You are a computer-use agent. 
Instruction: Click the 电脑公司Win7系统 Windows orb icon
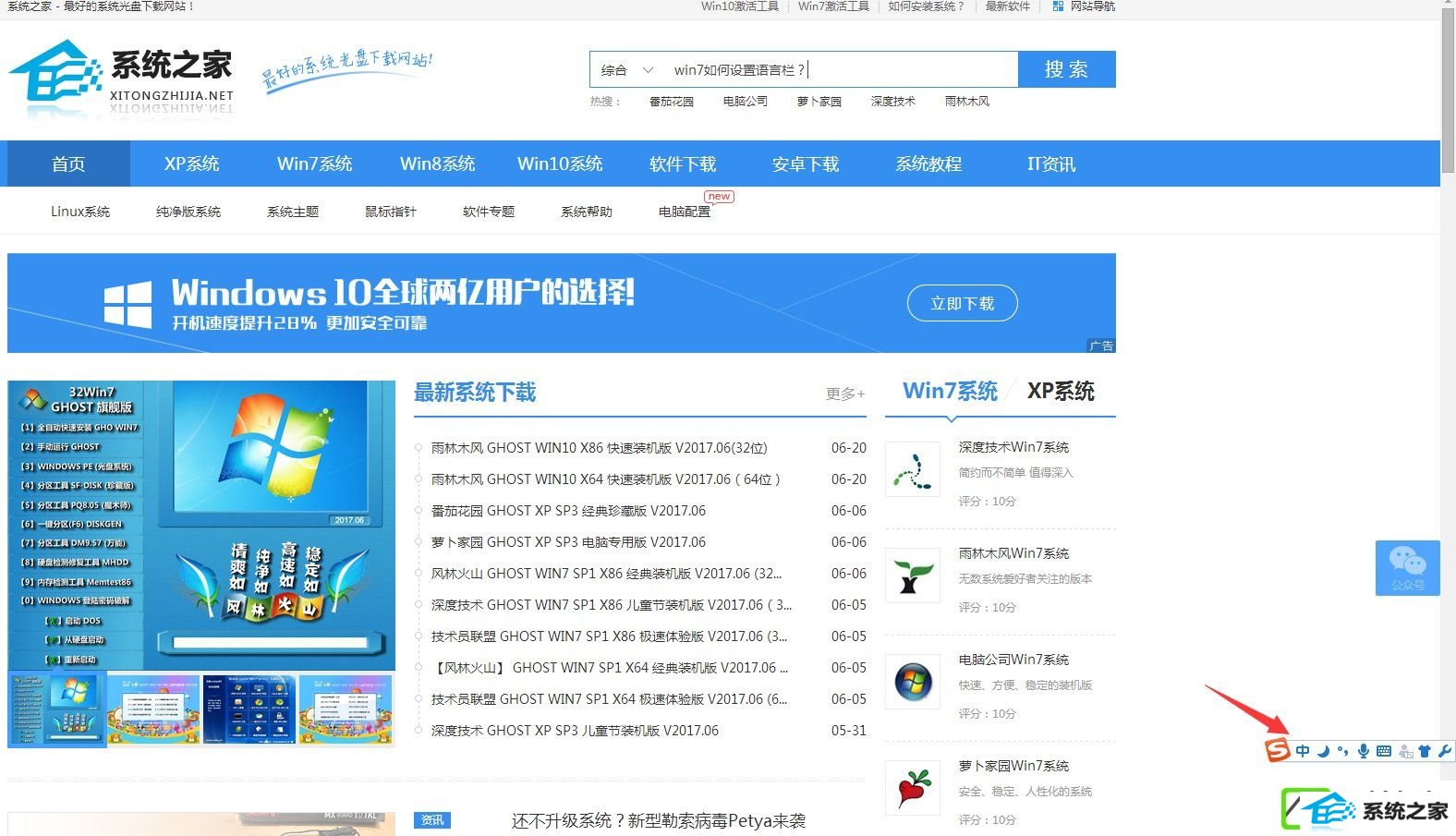(x=913, y=681)
